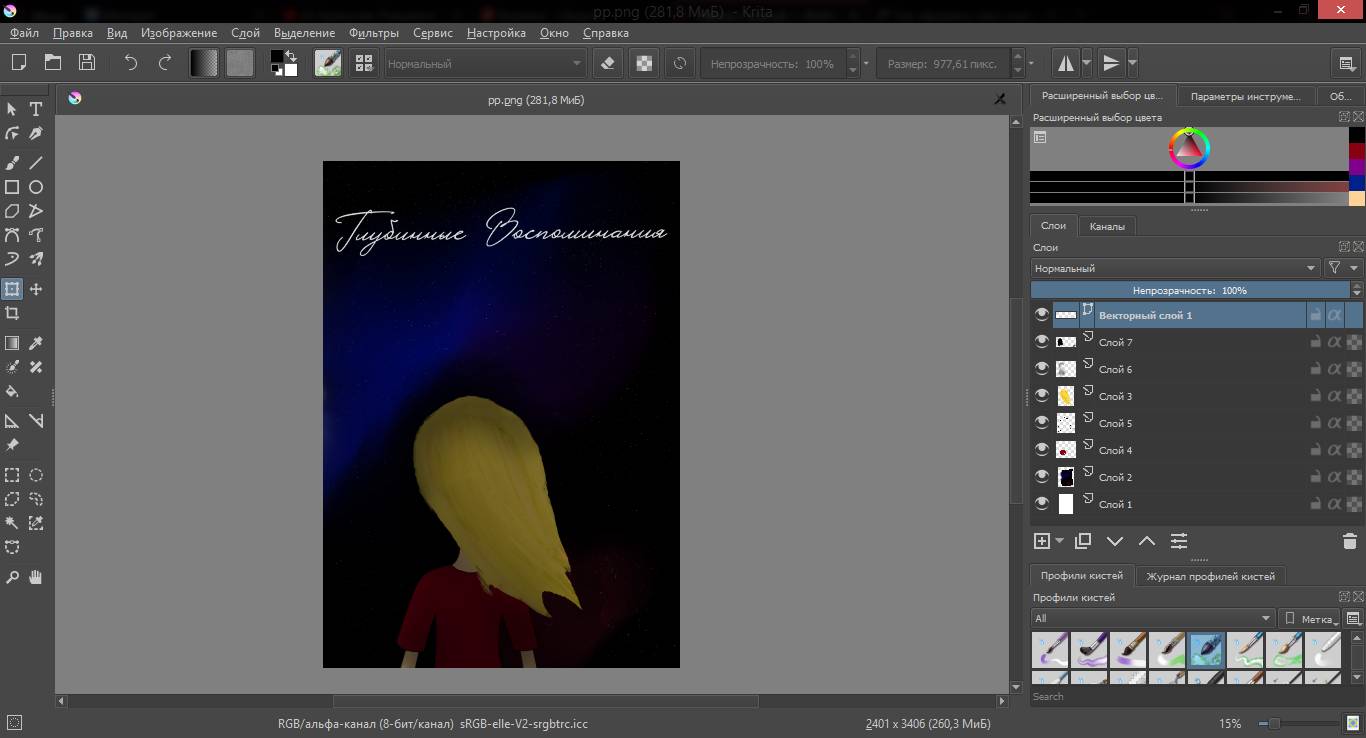Screen dimensions: 1366x738
Task: Adjust the layer Непрозрачность opacity slider
Action: [x=1189, y=290]
